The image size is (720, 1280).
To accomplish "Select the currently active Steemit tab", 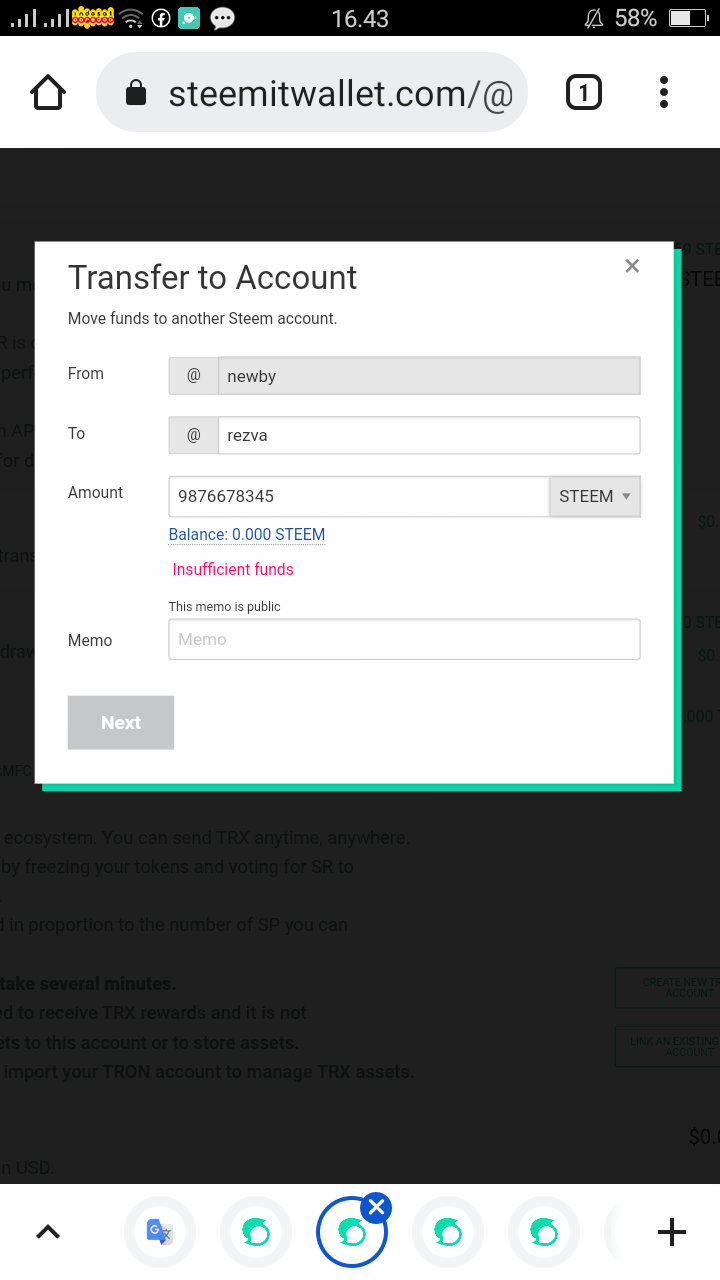I will [352, 1232].
